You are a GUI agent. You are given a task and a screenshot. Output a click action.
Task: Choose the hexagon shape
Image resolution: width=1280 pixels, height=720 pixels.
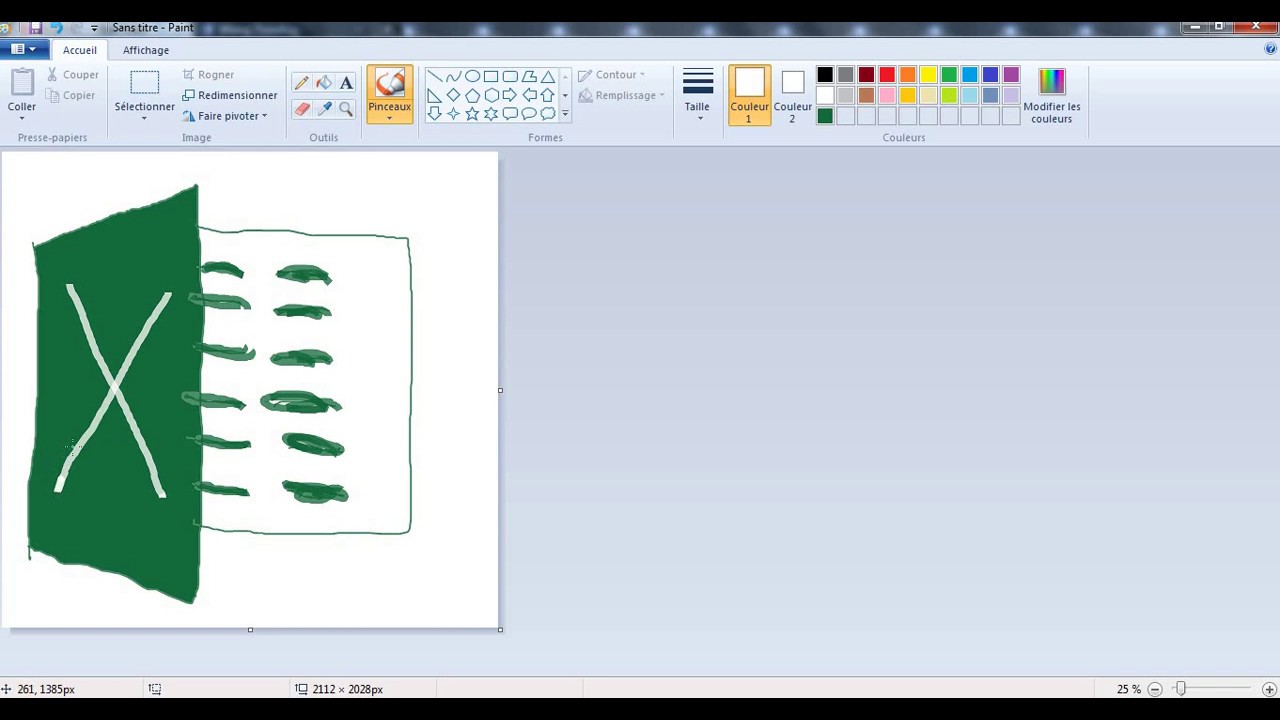(491, 96)
